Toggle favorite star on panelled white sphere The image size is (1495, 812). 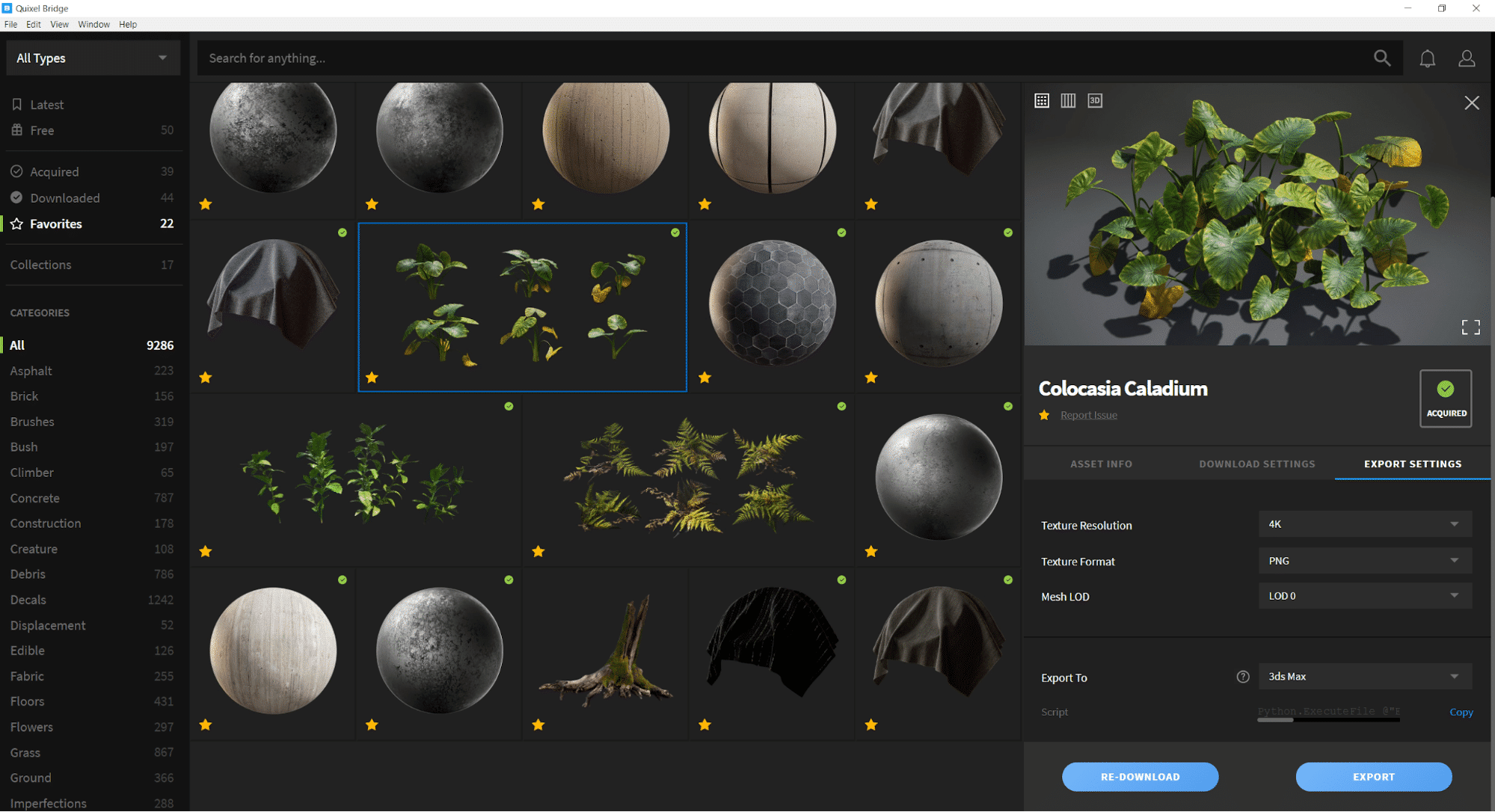click(704, 204)
